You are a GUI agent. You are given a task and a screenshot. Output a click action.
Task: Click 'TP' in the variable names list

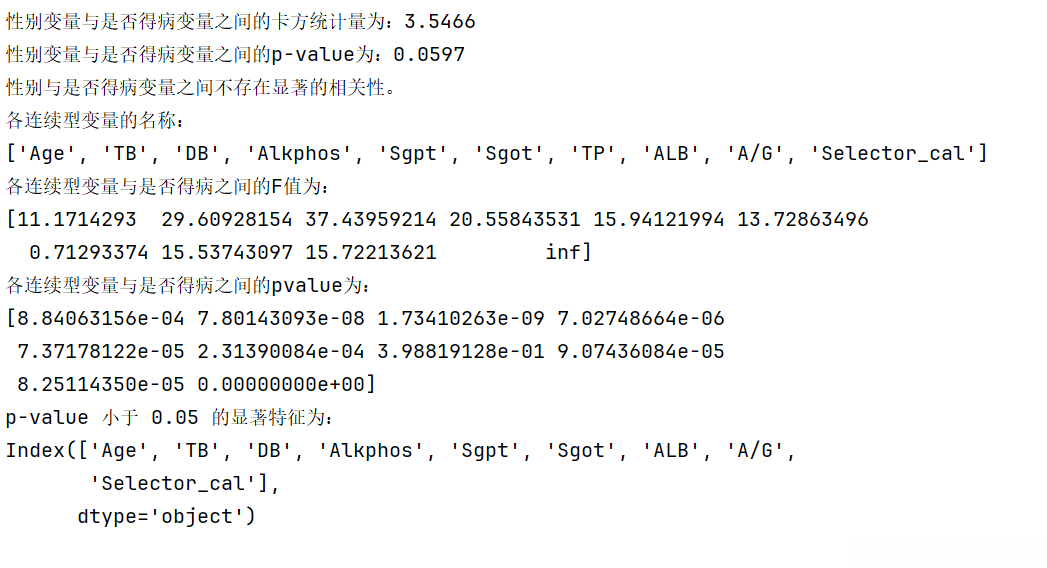point(590,153)
